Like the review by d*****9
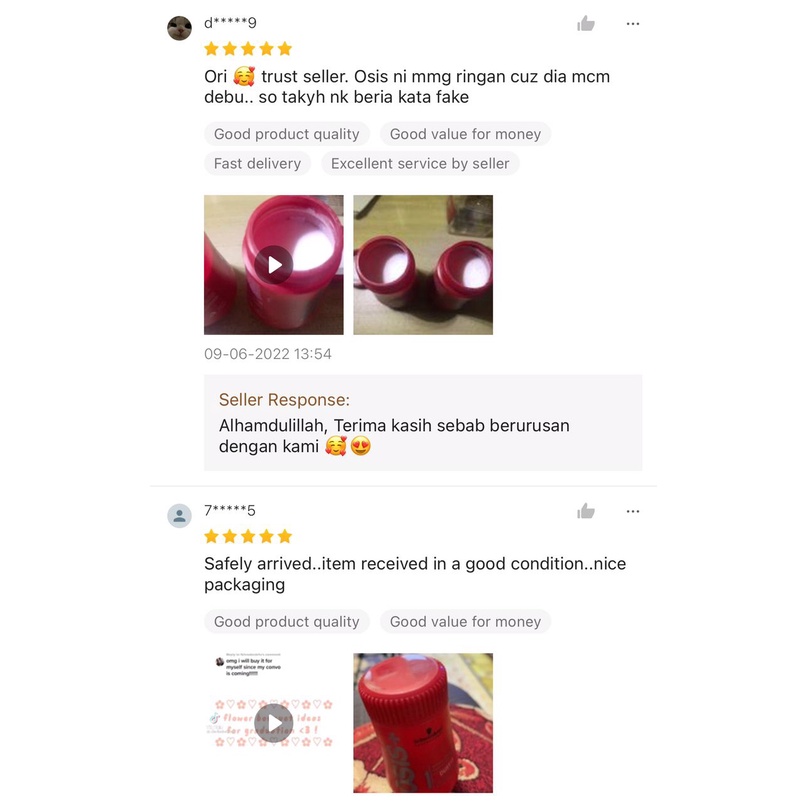 point(585,24)
